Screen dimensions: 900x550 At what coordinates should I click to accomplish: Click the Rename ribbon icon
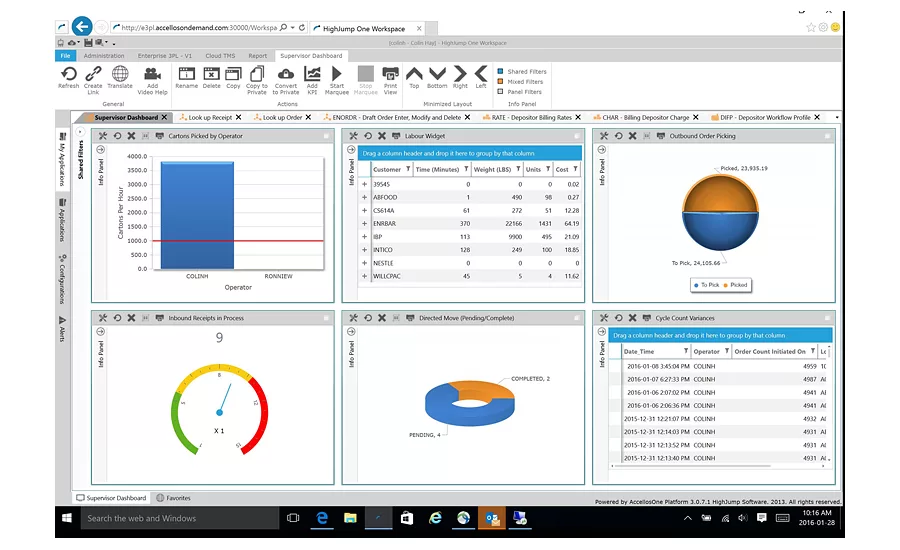[187, 74]
